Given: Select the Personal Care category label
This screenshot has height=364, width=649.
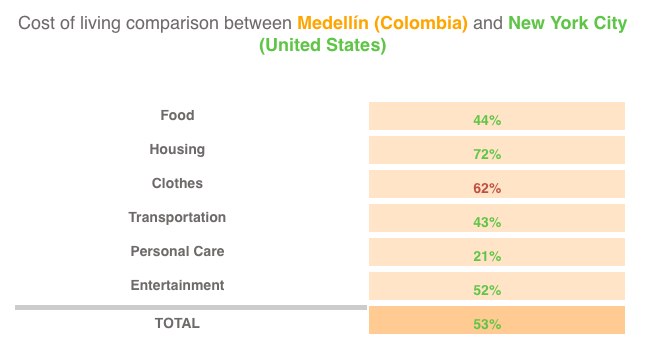Looking at the screenshot, I should point(177,251).
